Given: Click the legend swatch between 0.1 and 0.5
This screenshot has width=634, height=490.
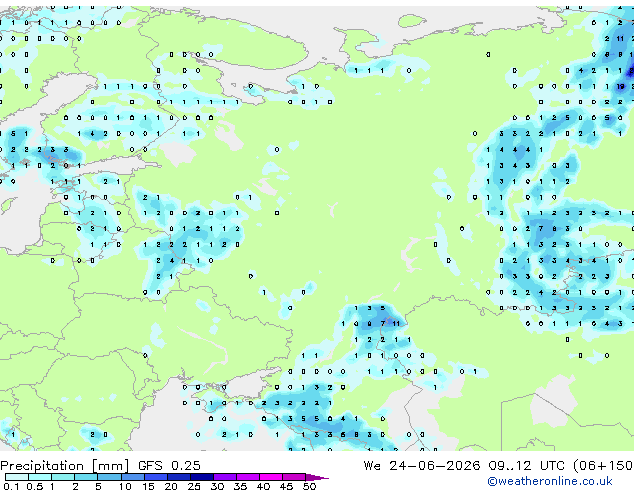Looking at the screenshot, I should (17, 477).
